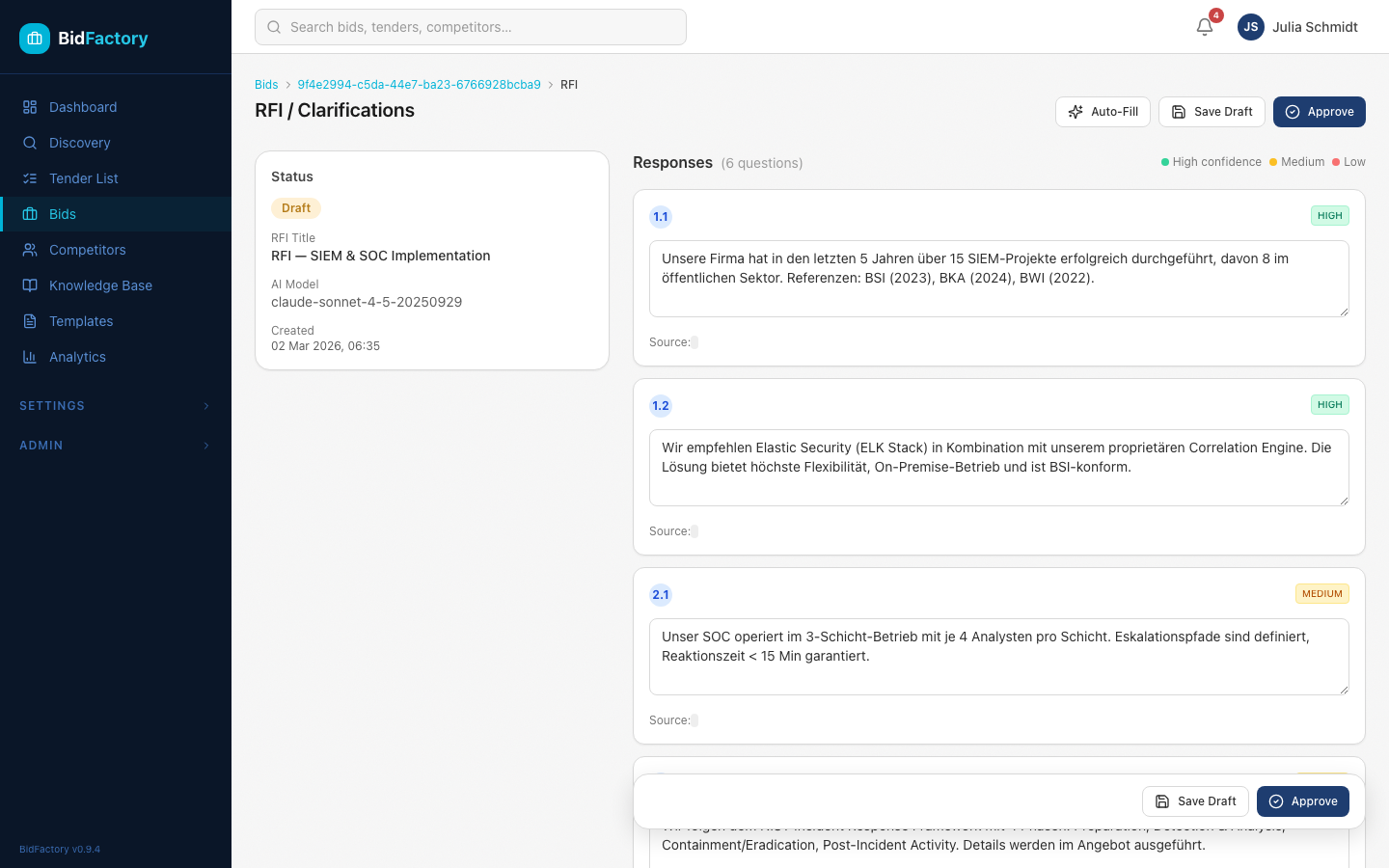Click the Auto-Fill button
The width and height of the screenshot is (1389, 868).
pyautogui.click(x=1103, y=112)
